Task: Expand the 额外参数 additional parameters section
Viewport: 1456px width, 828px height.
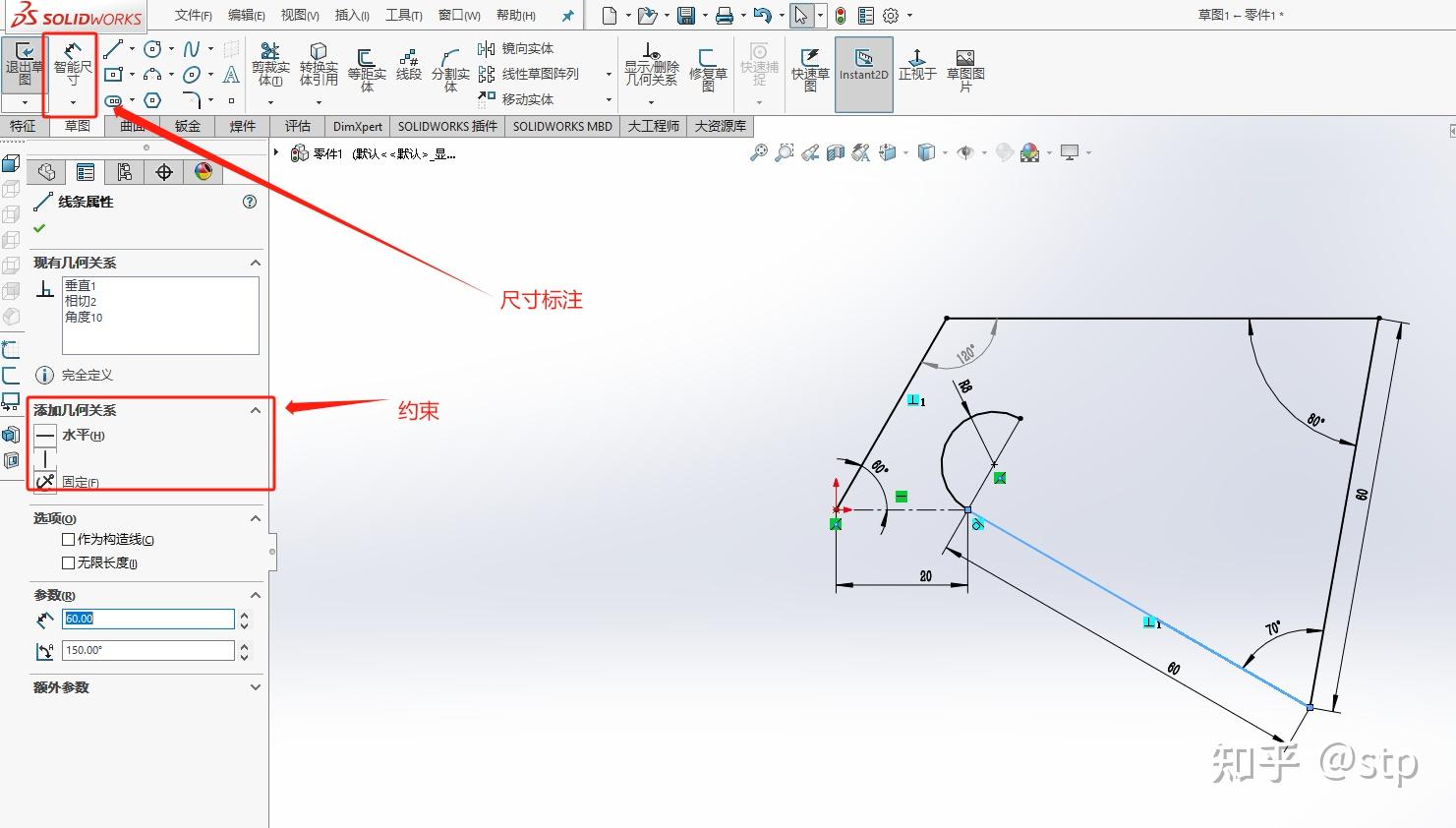Action: tap(255, 687)
